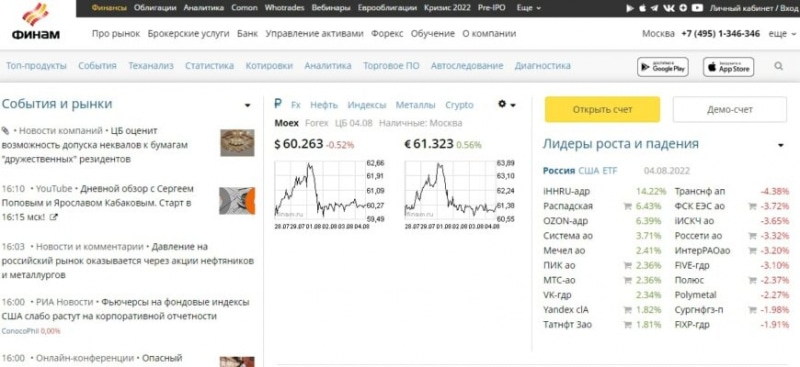Viewport: 800px width, 367px height.
Task: Click cart icon next to Полюс
Action: click(x=752, y=280)
